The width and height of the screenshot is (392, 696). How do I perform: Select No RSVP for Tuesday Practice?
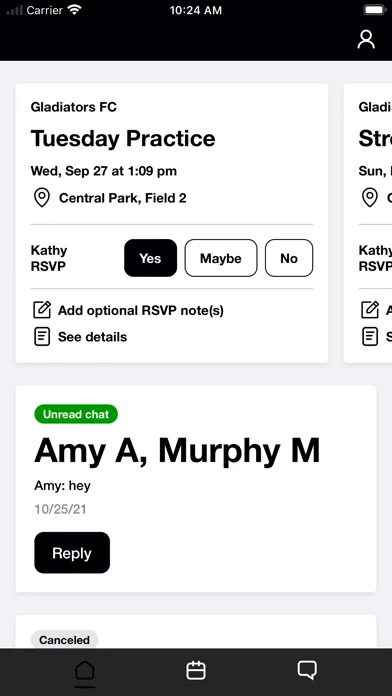tap(289, 258)
